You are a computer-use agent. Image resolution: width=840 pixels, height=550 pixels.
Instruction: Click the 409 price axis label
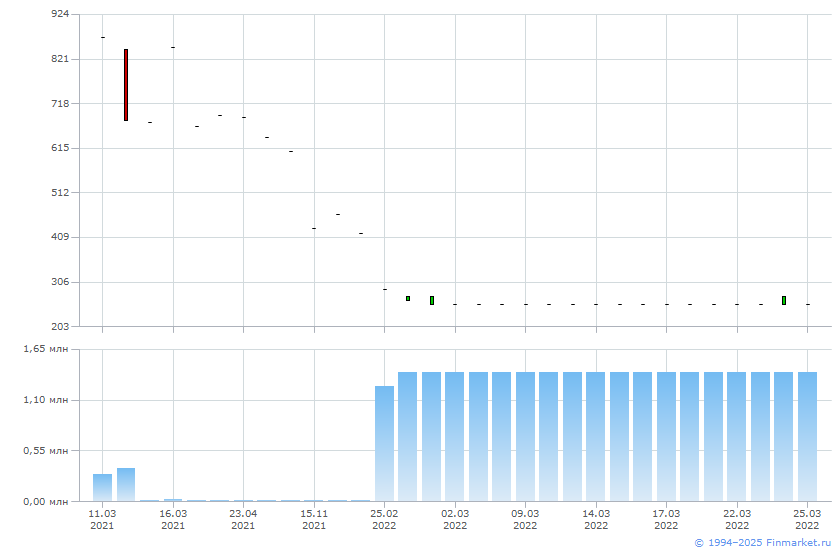coord(60,237)
